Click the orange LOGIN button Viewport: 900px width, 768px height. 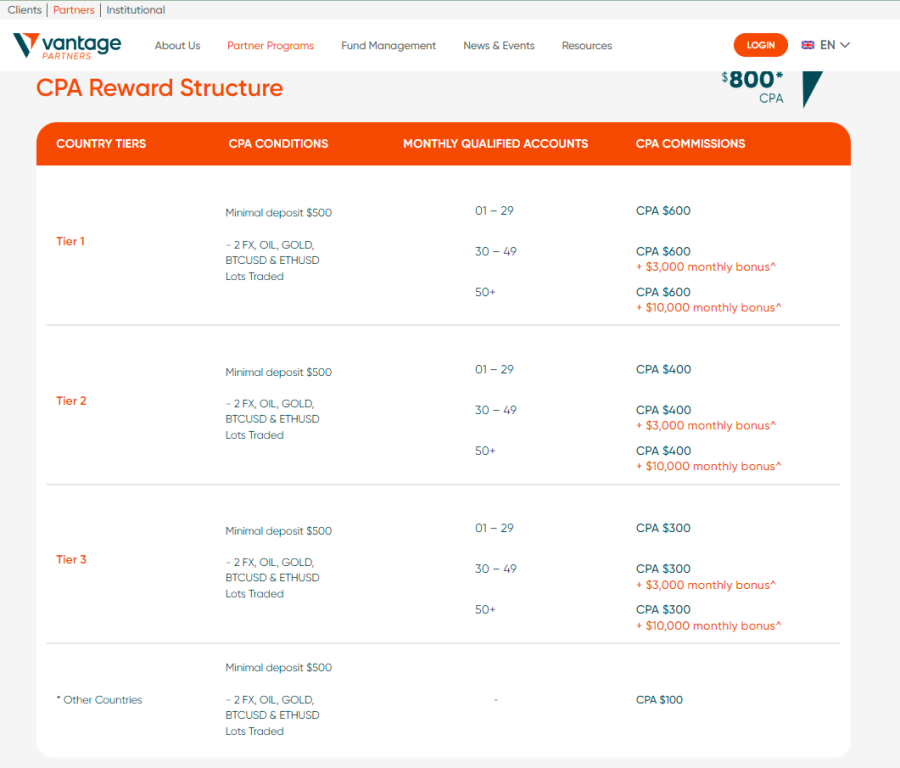[761, 45]
